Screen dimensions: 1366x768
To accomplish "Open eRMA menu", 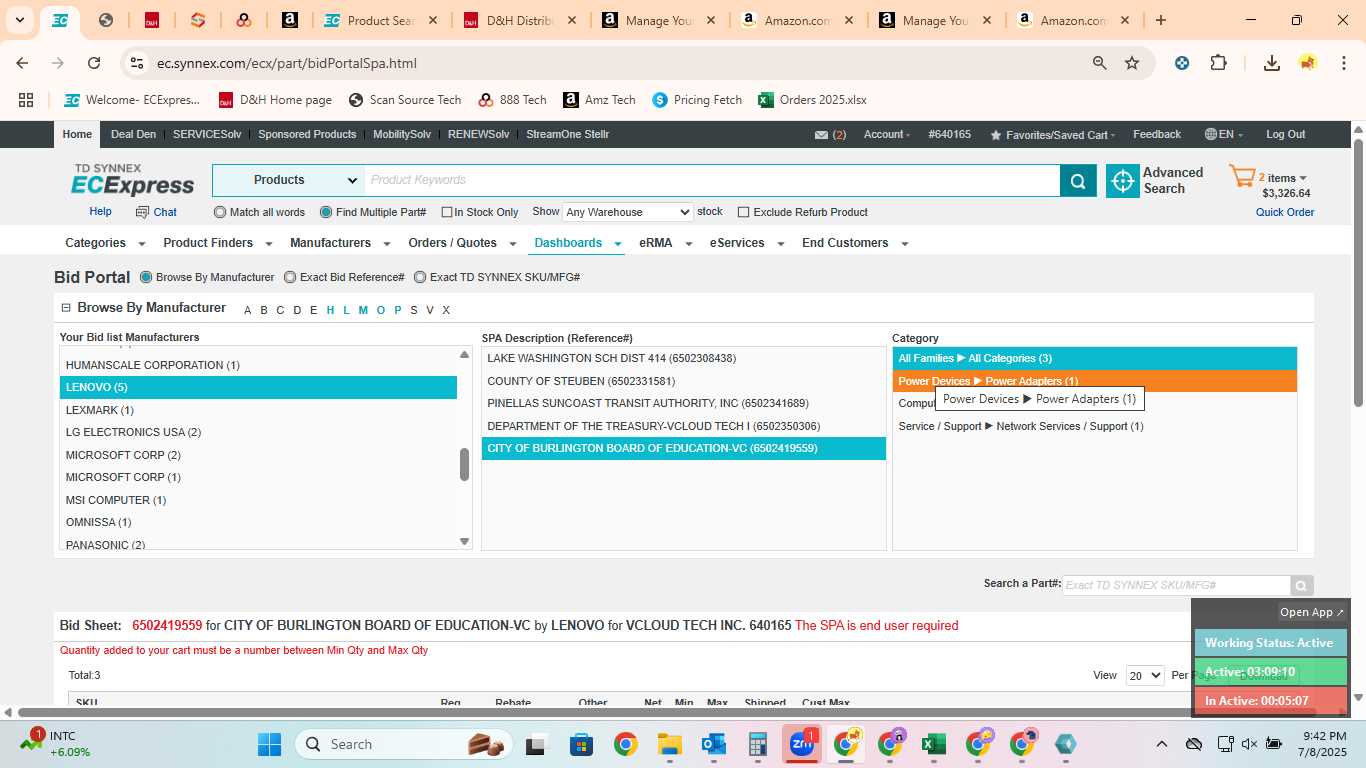I will point(666,243).
